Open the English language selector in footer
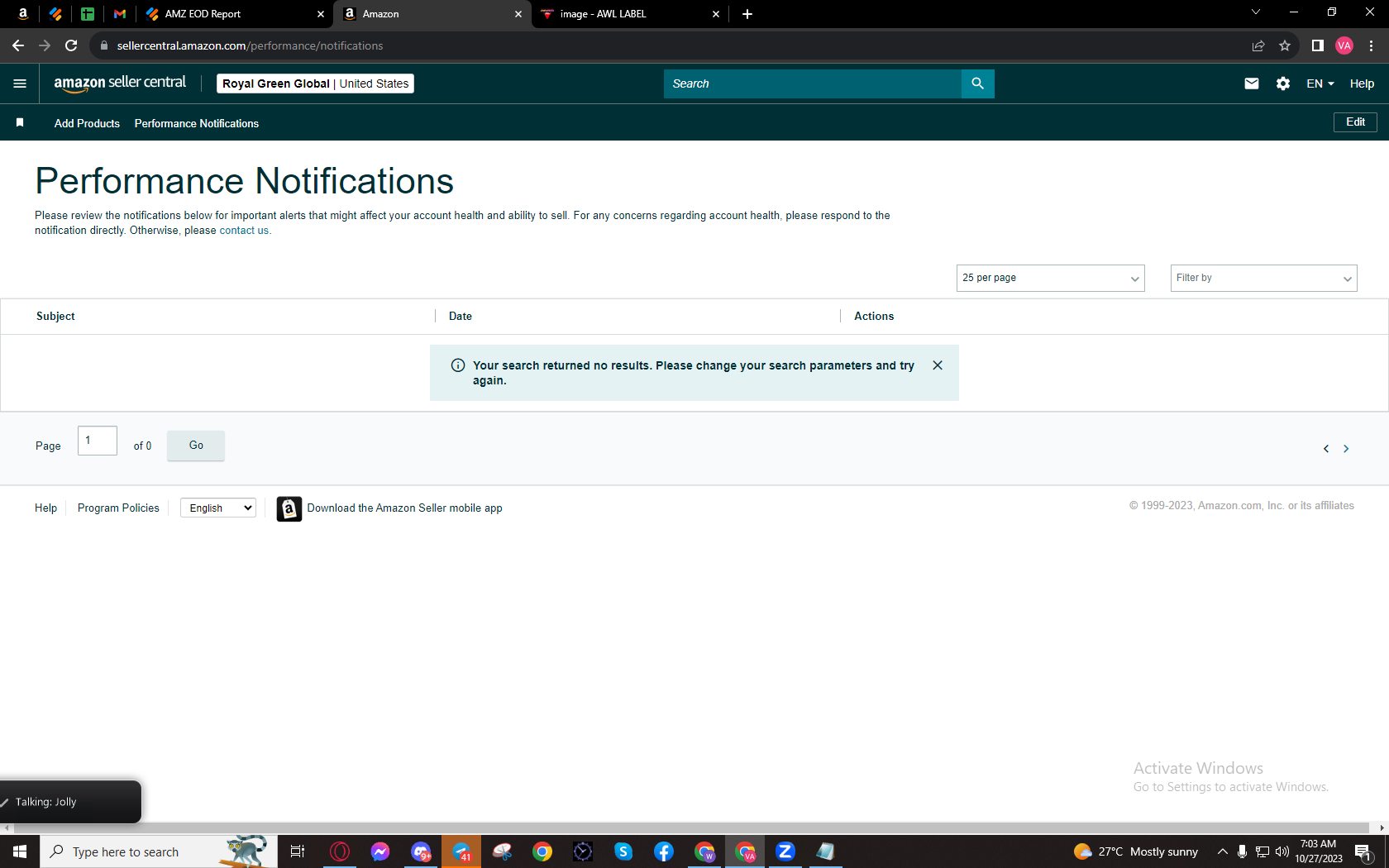 pyautogui.click(x=218, y=508)
